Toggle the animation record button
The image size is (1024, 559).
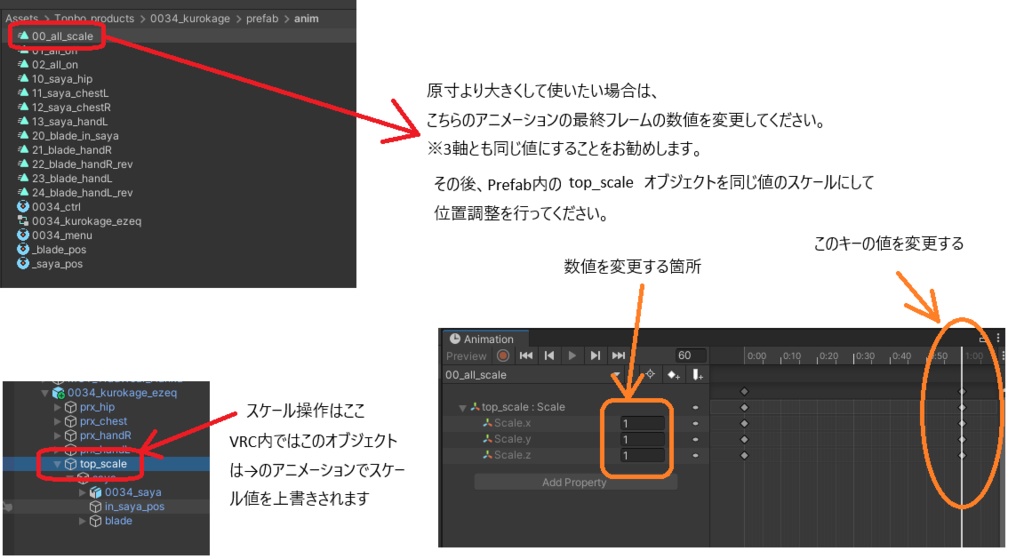point(503,356)
